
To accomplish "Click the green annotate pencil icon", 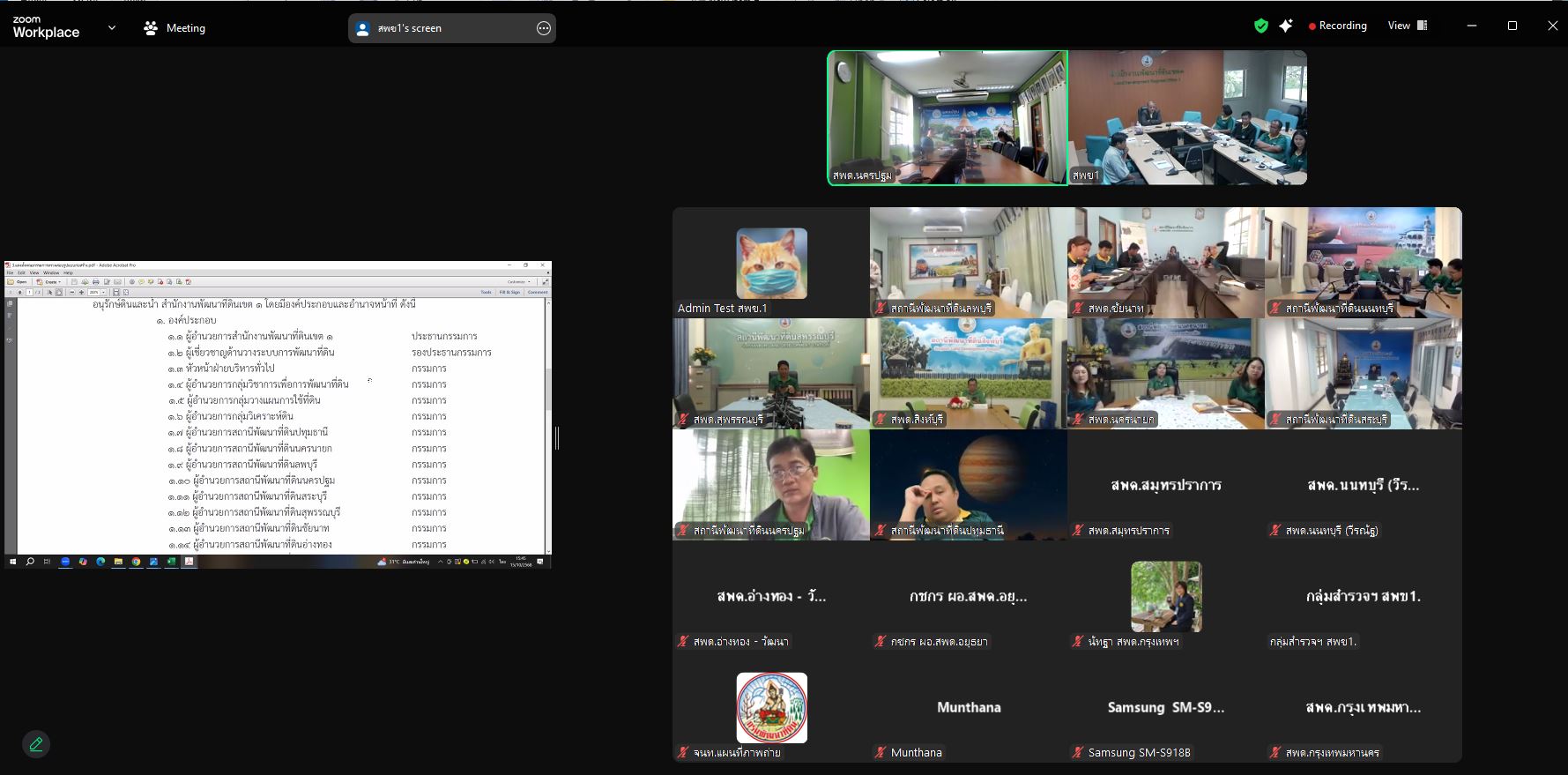I will [x=36, y=744].
